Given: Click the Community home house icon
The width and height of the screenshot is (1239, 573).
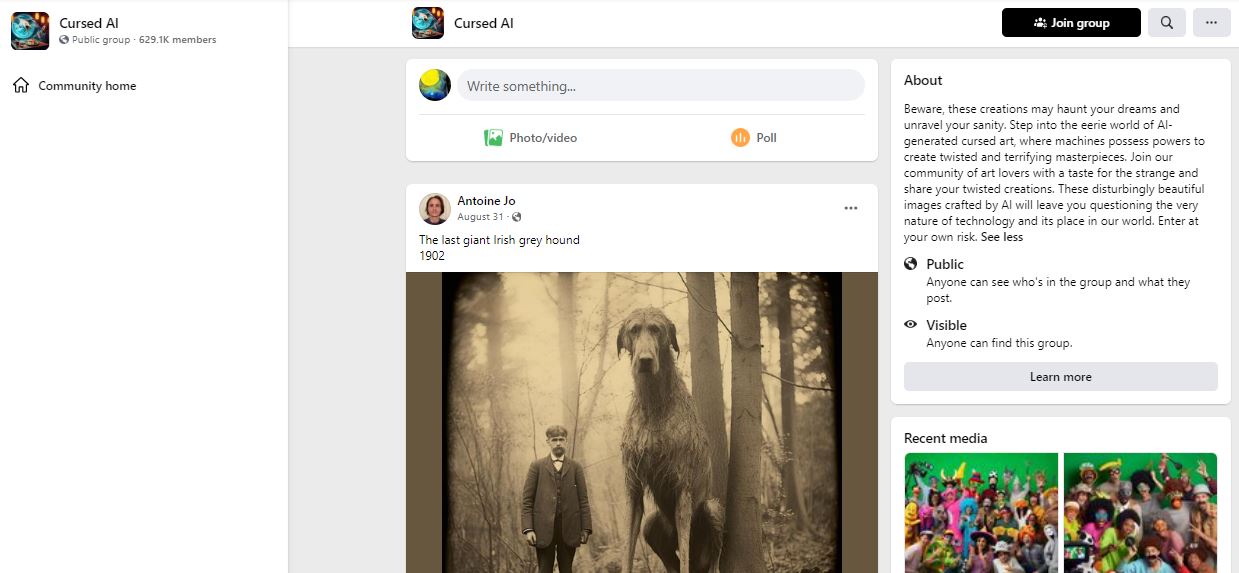Looking at the screenshot, I should pos(21,86).
